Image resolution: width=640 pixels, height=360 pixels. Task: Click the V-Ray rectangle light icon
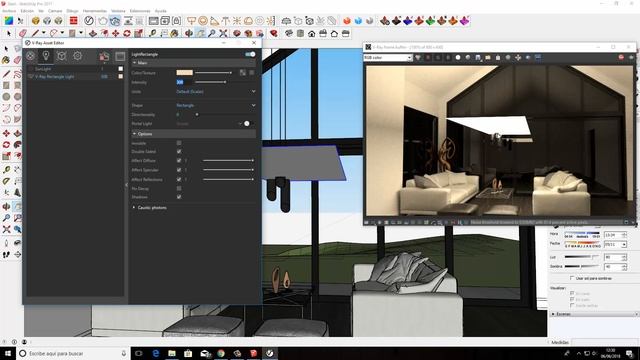point(191,20)
